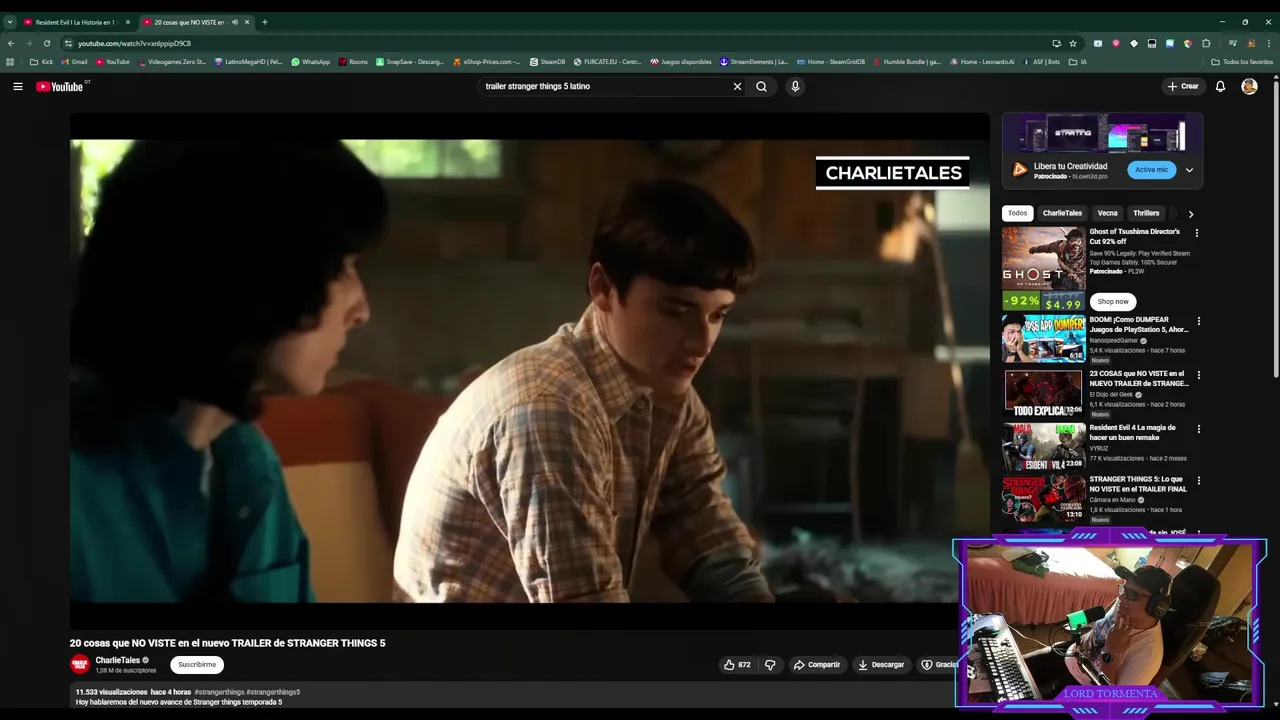
Task: Open options for BOOM Como DUMPEAR video
Action: click(x=1199, y=322)
